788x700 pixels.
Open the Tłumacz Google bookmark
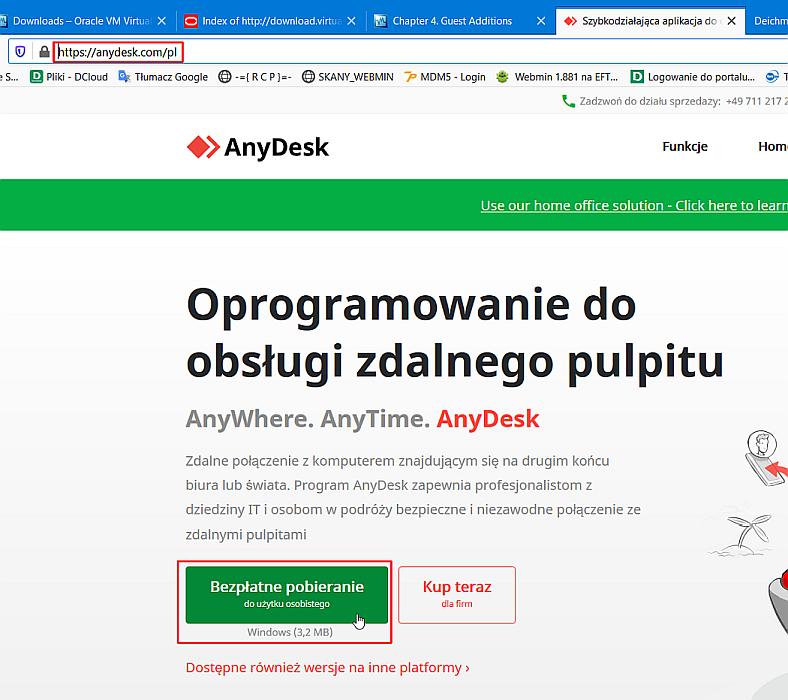pyautogui.click(x=163, y=76)
